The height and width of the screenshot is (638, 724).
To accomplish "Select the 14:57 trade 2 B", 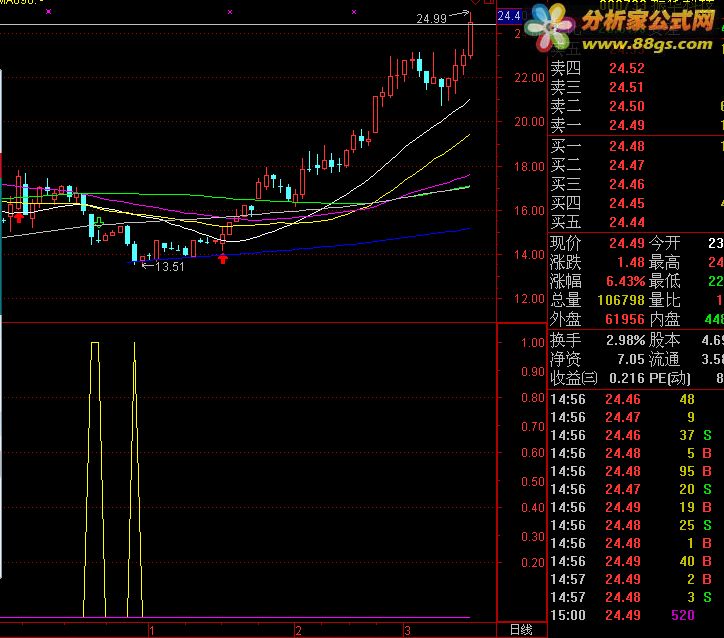I will tap(637, 579).
